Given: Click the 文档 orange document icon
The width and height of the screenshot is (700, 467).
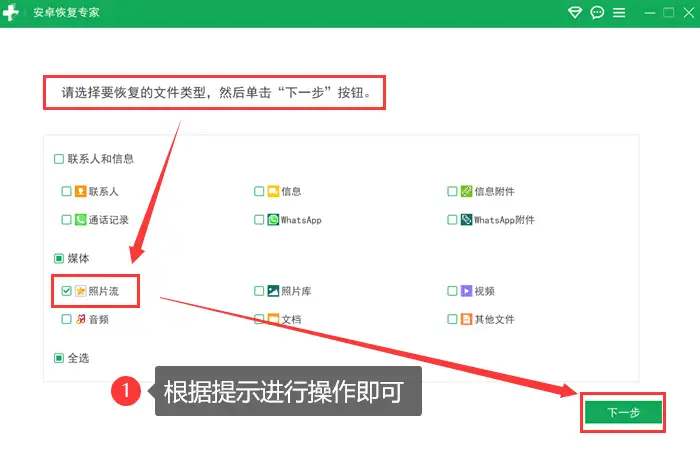Looking at the screenshot, I should point(273,319).
